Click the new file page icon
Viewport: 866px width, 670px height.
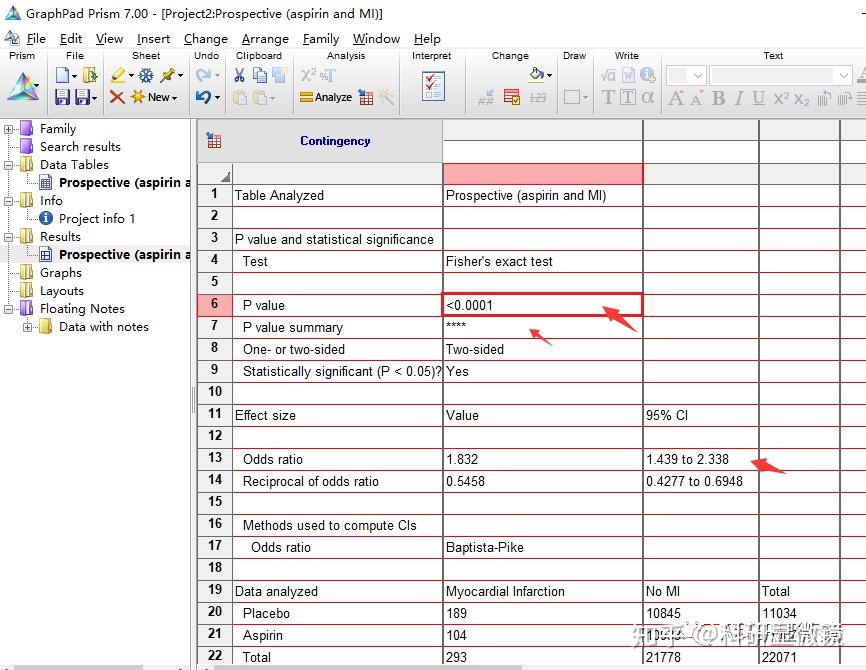(x=62, y=75)
